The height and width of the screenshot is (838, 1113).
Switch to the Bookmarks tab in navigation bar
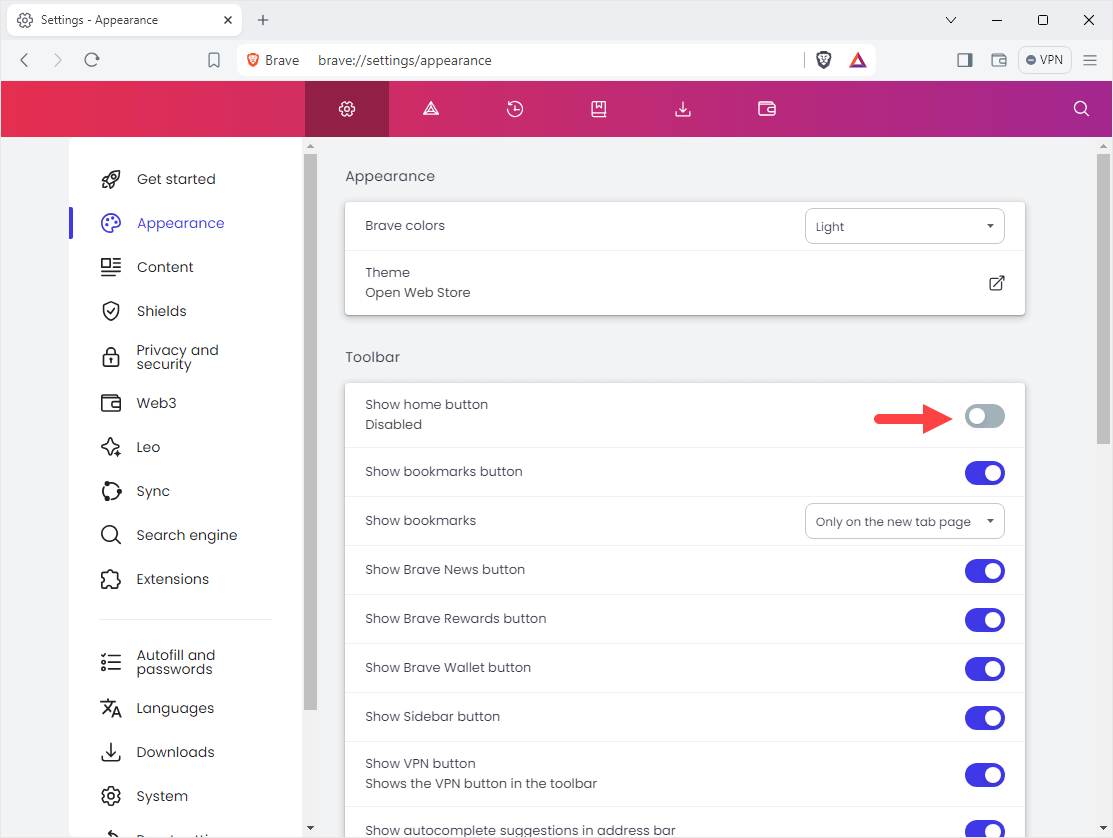[598, 109]
